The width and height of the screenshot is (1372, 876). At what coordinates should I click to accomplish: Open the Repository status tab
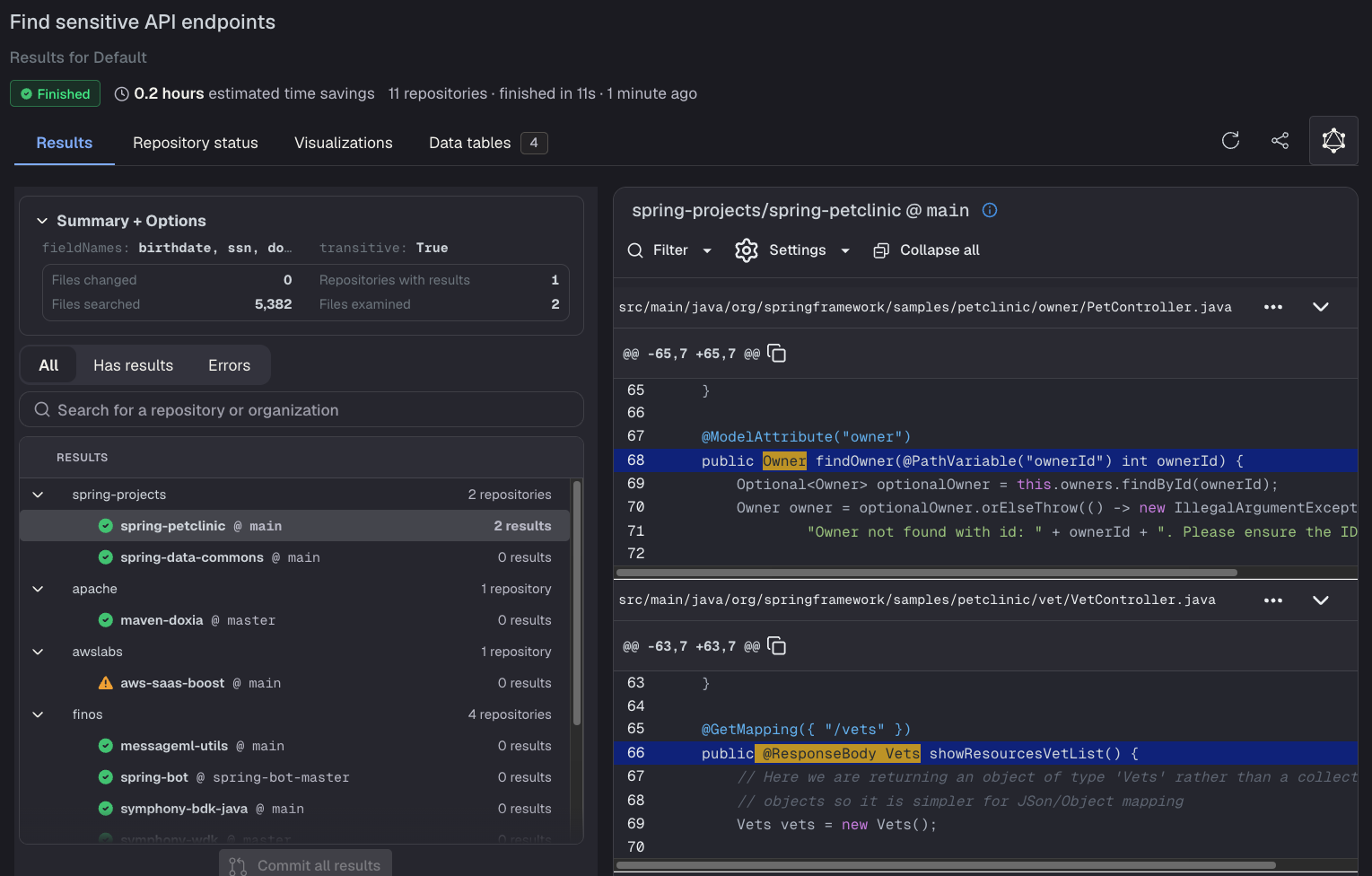pos(196,143)
